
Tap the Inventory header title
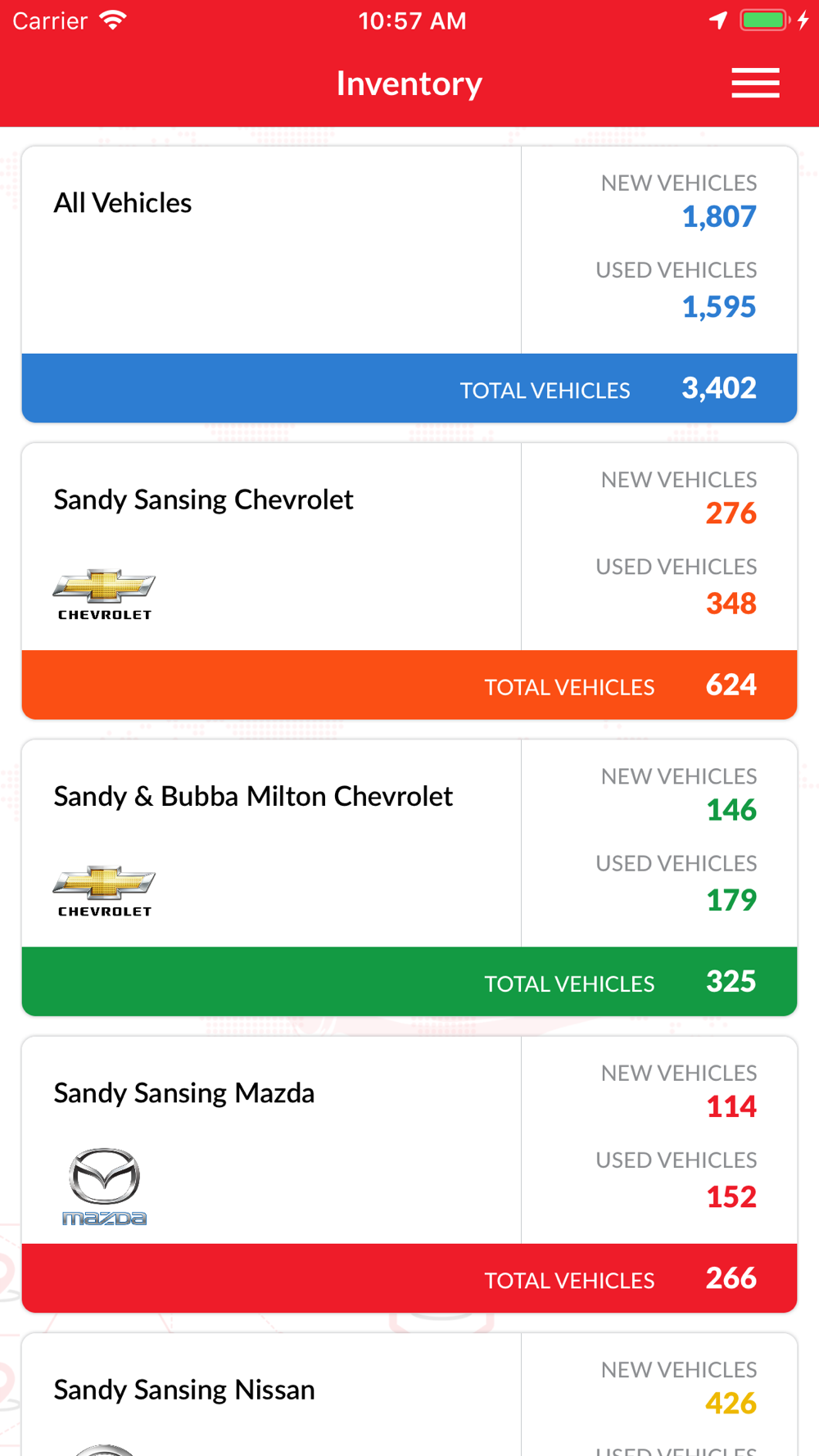(409, 84)
